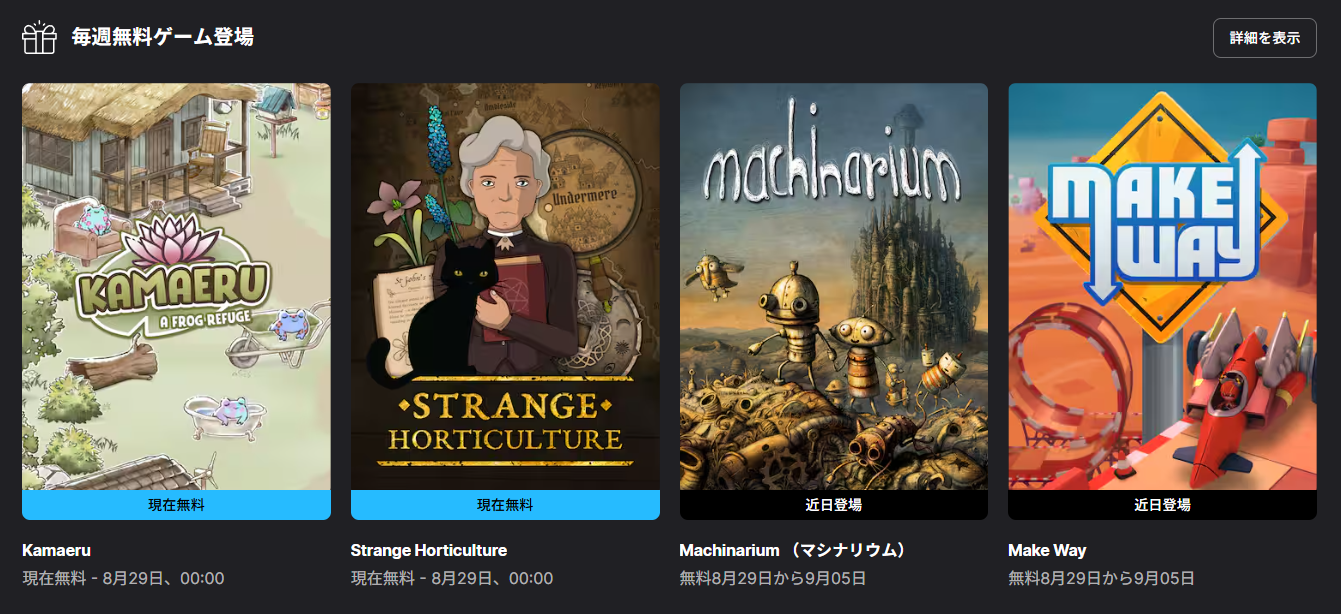This screenshot has width=1341, height=614.
Task: Open the Machinarium cover art
Action: coord(834,286)
